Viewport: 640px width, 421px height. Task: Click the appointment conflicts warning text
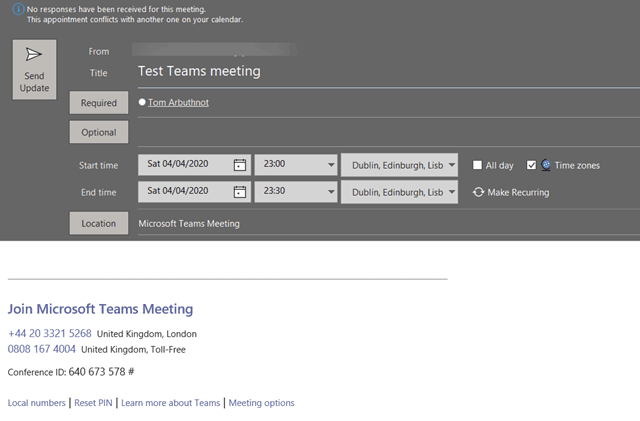(x=135, y=20)
